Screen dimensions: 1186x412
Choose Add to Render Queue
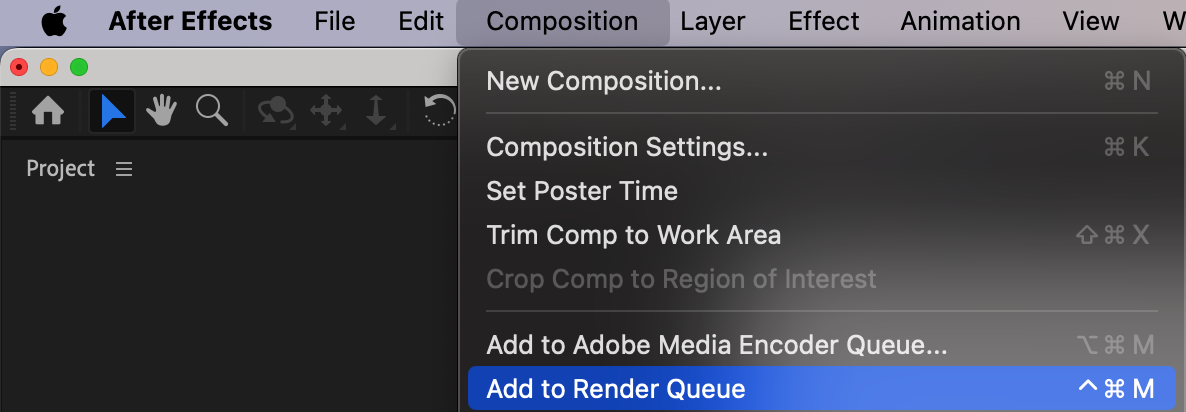point(822,389)
